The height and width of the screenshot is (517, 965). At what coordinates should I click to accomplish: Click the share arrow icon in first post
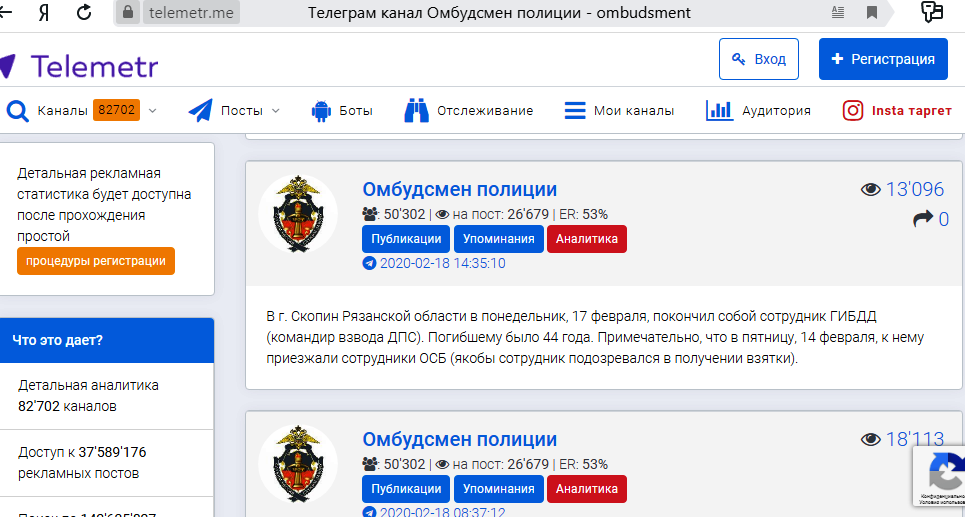click(x=923, y=219)
